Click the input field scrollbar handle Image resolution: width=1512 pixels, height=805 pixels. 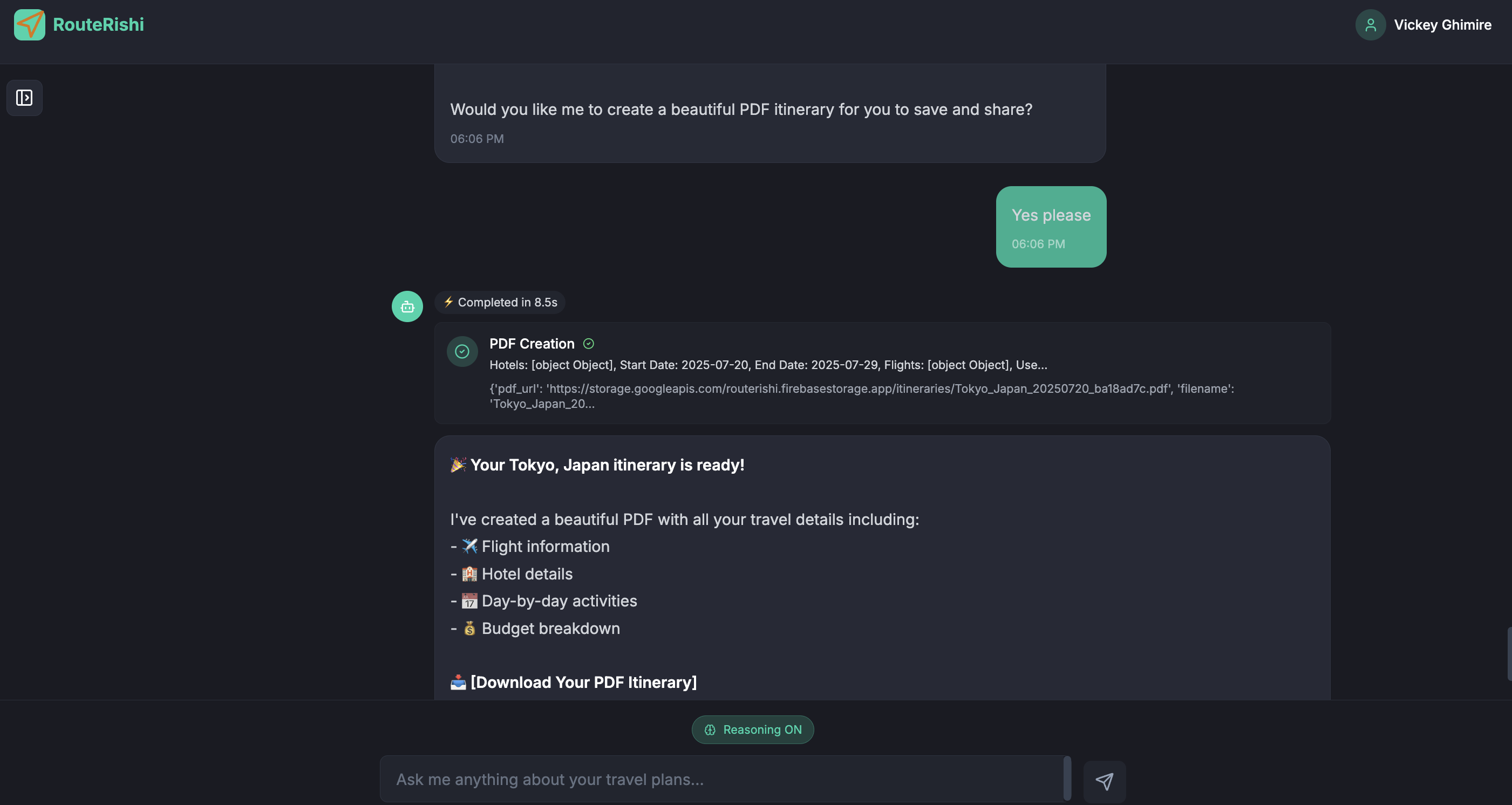tap(1067, 779)
